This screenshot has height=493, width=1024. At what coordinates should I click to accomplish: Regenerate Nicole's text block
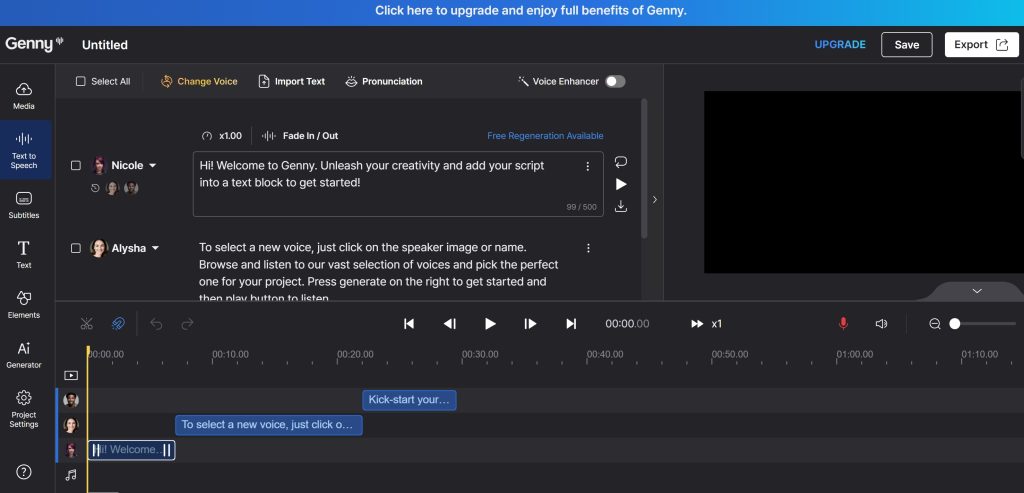(620, 161)
